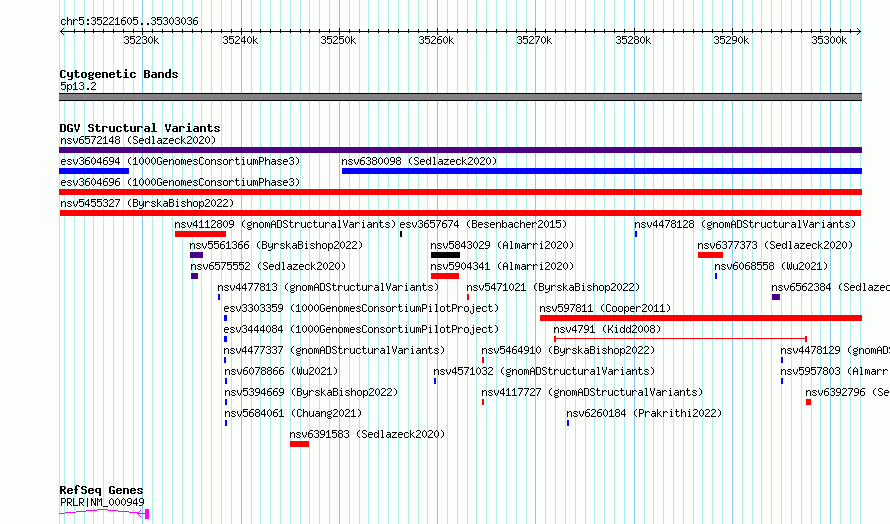This screenshot has width=890, height=524.
Task: Open nsv6575552 (Sedlazeck2020) label
Action: pyautogui.click(x=268, y=266)
